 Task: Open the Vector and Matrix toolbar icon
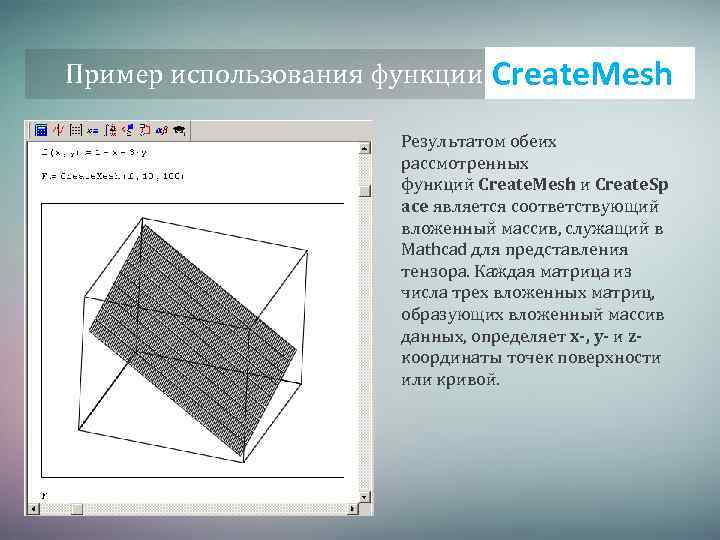(x=75, y=130)
